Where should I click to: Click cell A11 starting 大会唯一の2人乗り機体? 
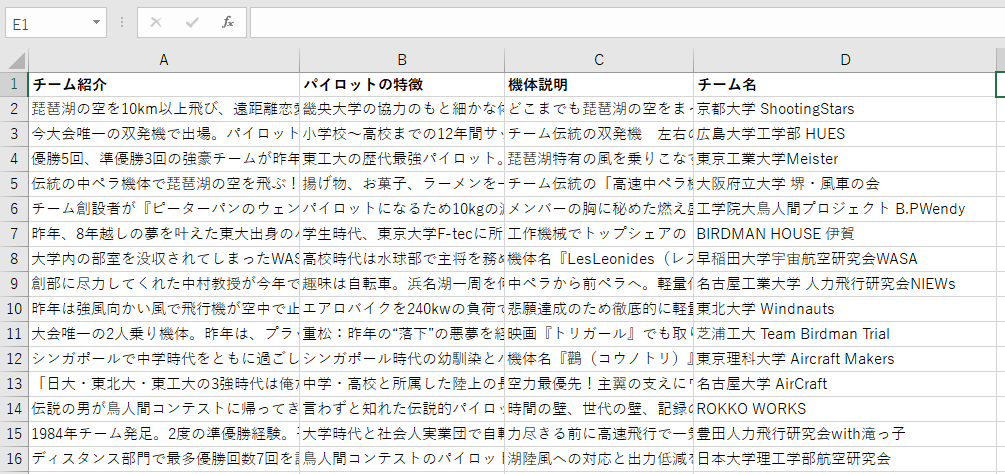164,334
